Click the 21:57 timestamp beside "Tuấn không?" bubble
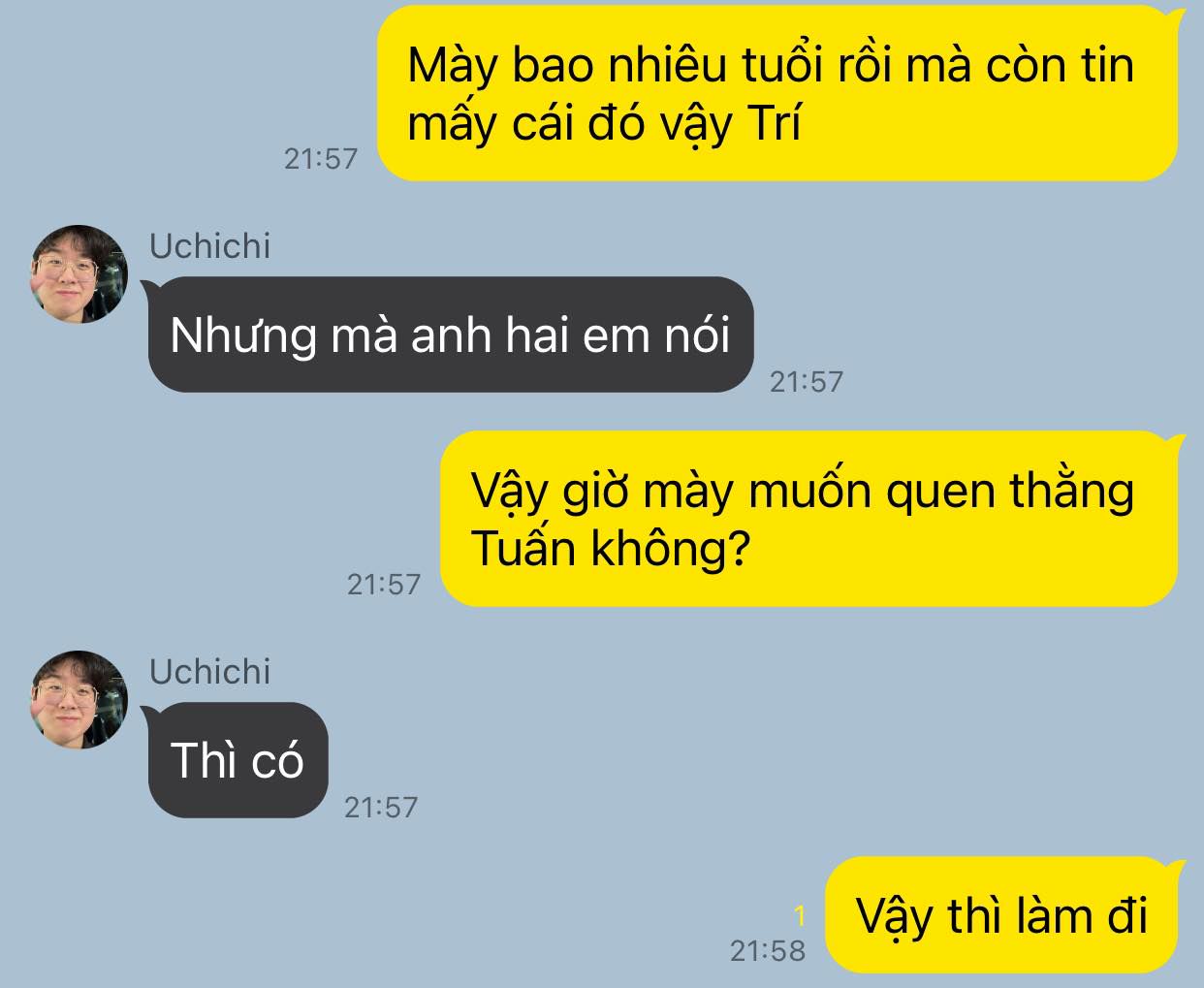Viewport: 1204px width, 988px height. 384,584
